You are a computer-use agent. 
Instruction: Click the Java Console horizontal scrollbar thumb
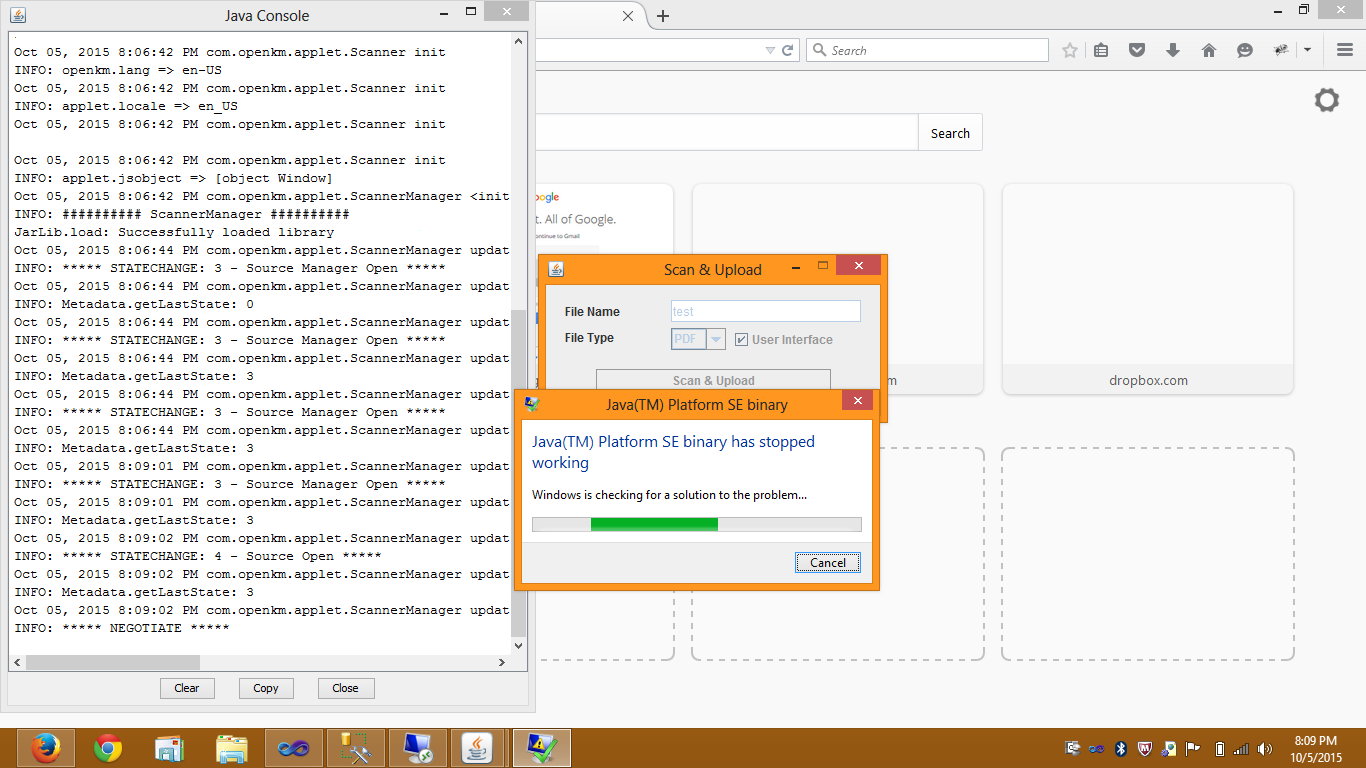click(x=112, y=662)
